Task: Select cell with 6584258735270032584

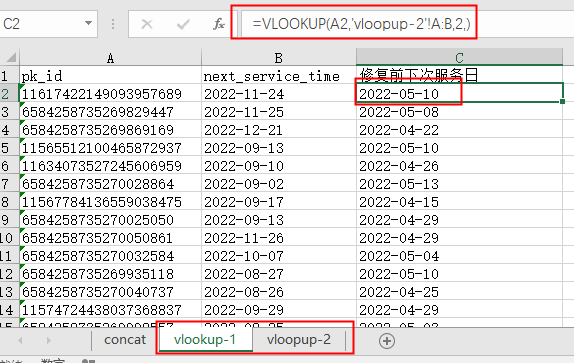Action: (110, 255)
